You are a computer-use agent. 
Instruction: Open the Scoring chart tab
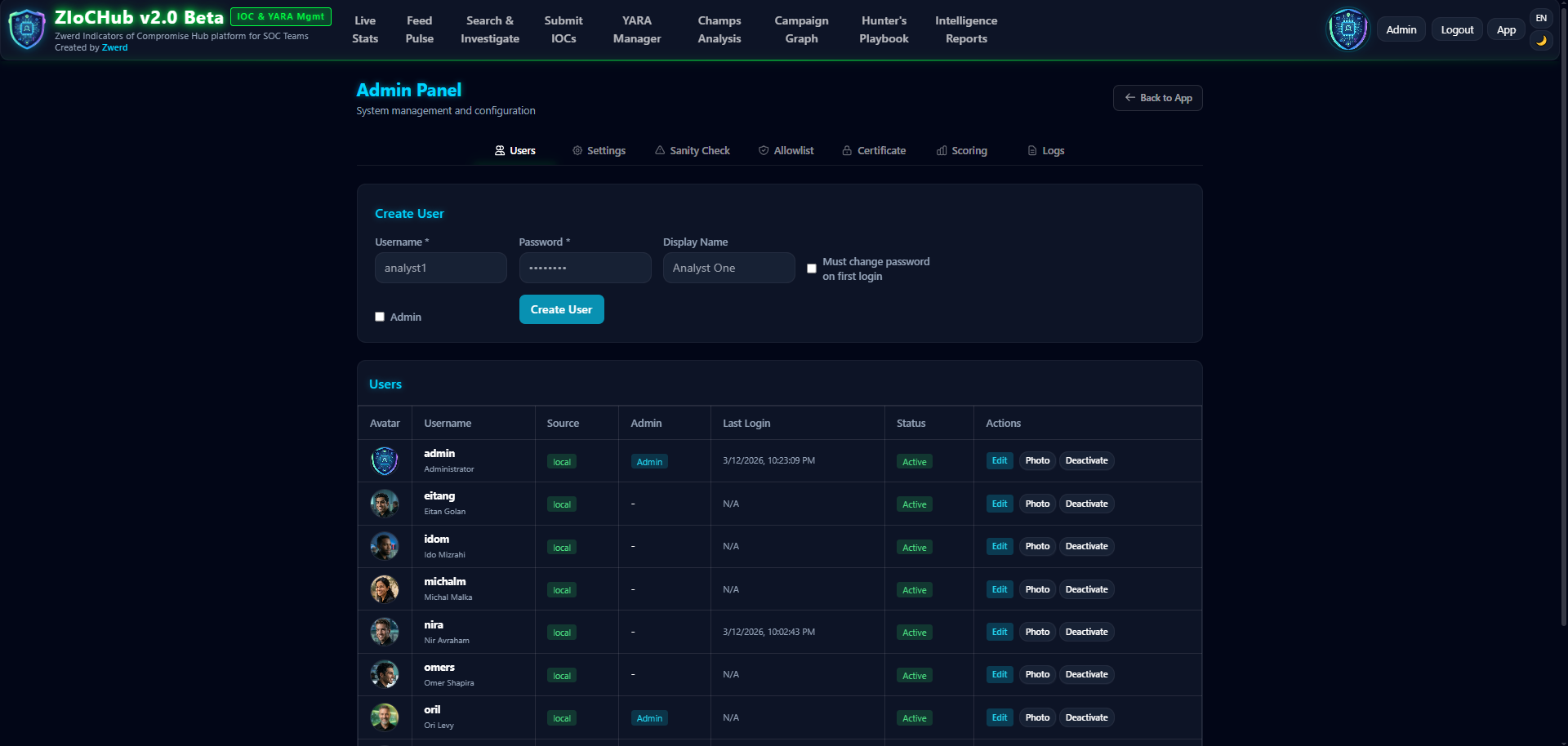coord(961,151)
